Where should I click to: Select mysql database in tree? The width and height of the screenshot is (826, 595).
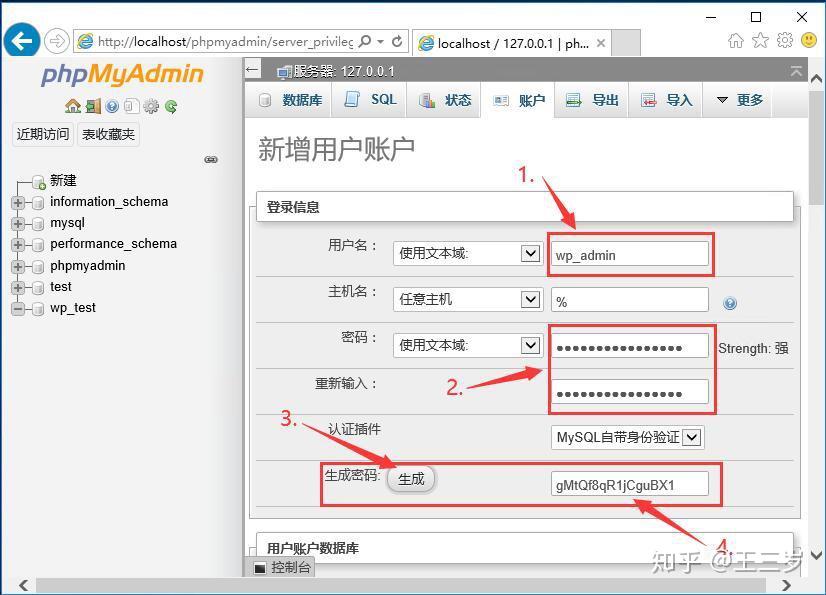coord(67,223)
